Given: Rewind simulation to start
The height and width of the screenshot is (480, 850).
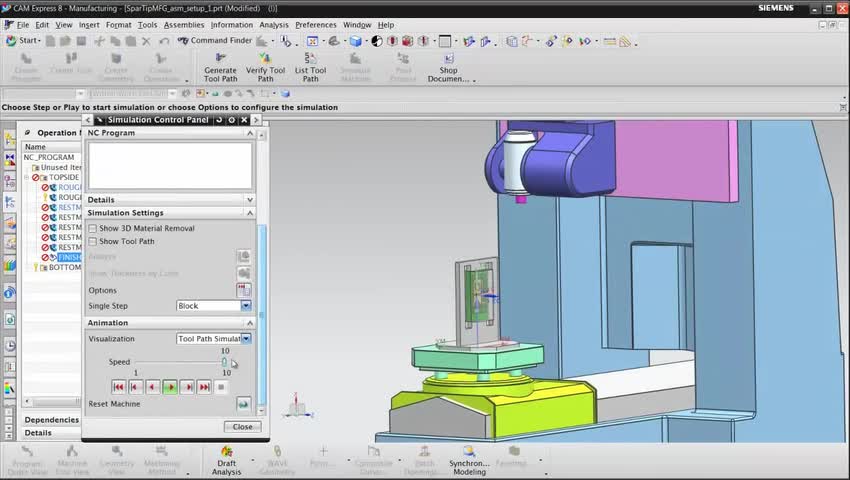Looking at the screenshot, I should [118, 387].
